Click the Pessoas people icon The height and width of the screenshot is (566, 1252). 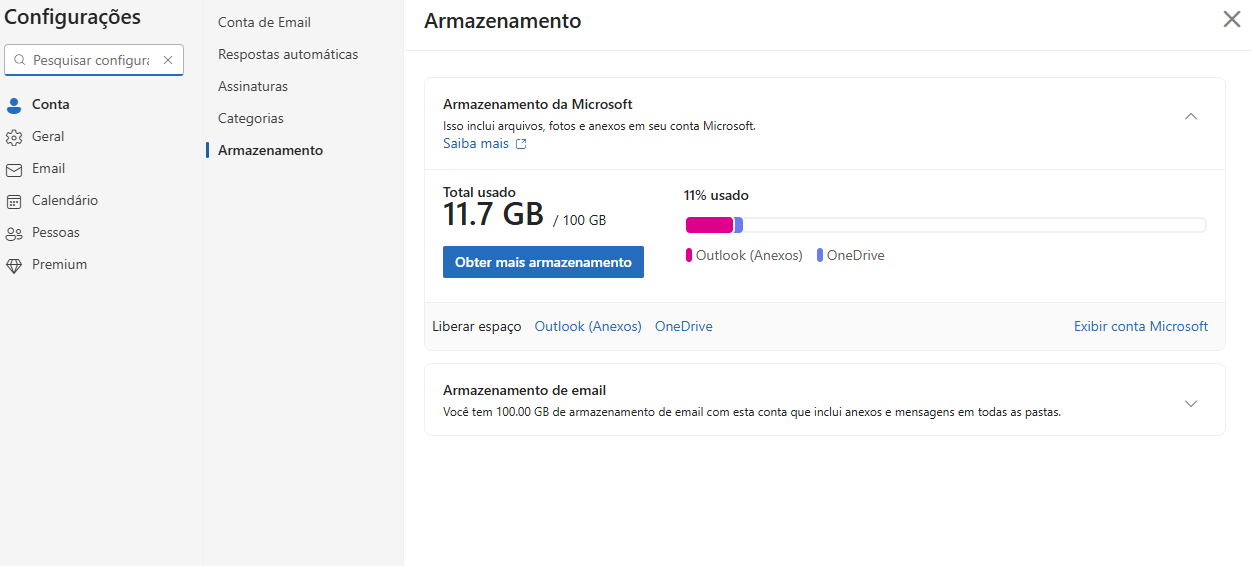pyautogui.click(x=14, y=233)
